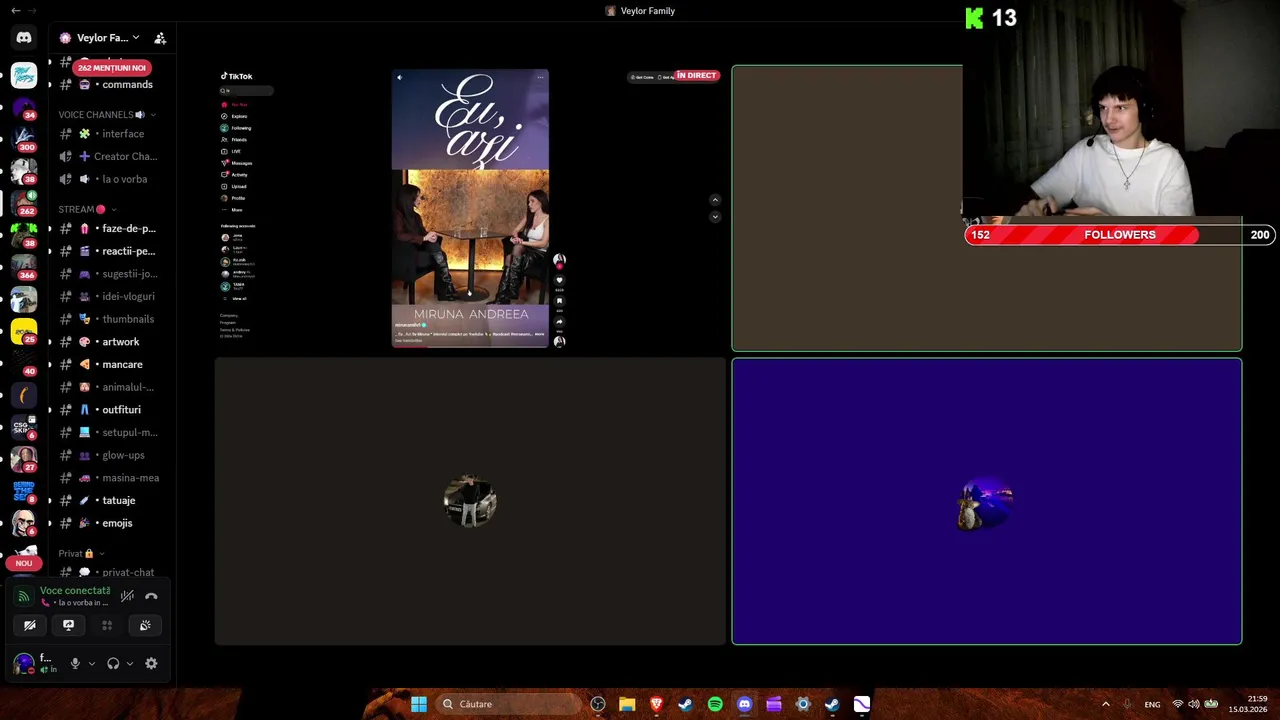Deafen audio with headphones icon
Image resolution: width=1280 pixels, height=720 pixels.
point(113,663)
